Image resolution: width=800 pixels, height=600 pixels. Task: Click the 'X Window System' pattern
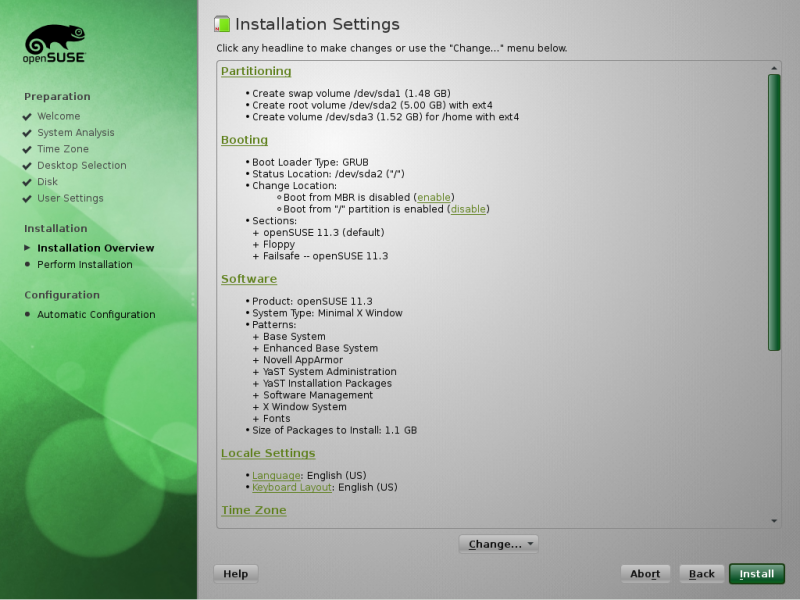pyautogui.click(x=305, y=407)
